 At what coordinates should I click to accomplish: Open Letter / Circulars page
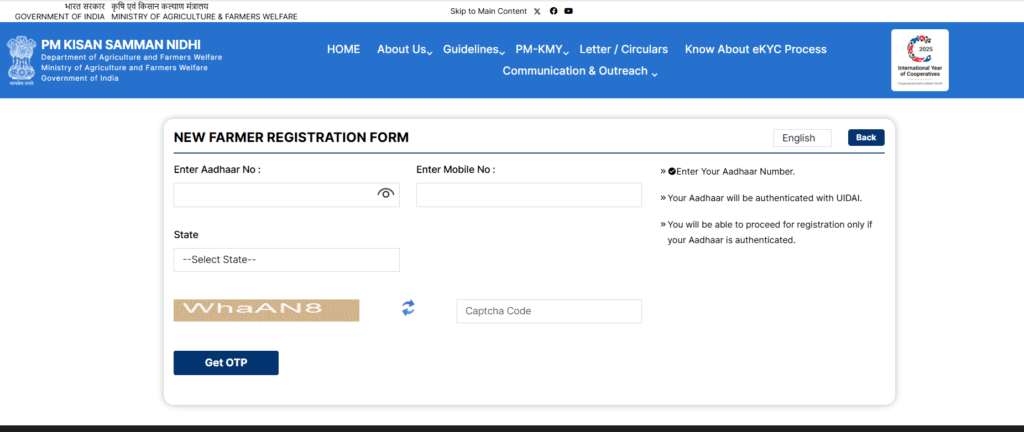pos(624,50)
